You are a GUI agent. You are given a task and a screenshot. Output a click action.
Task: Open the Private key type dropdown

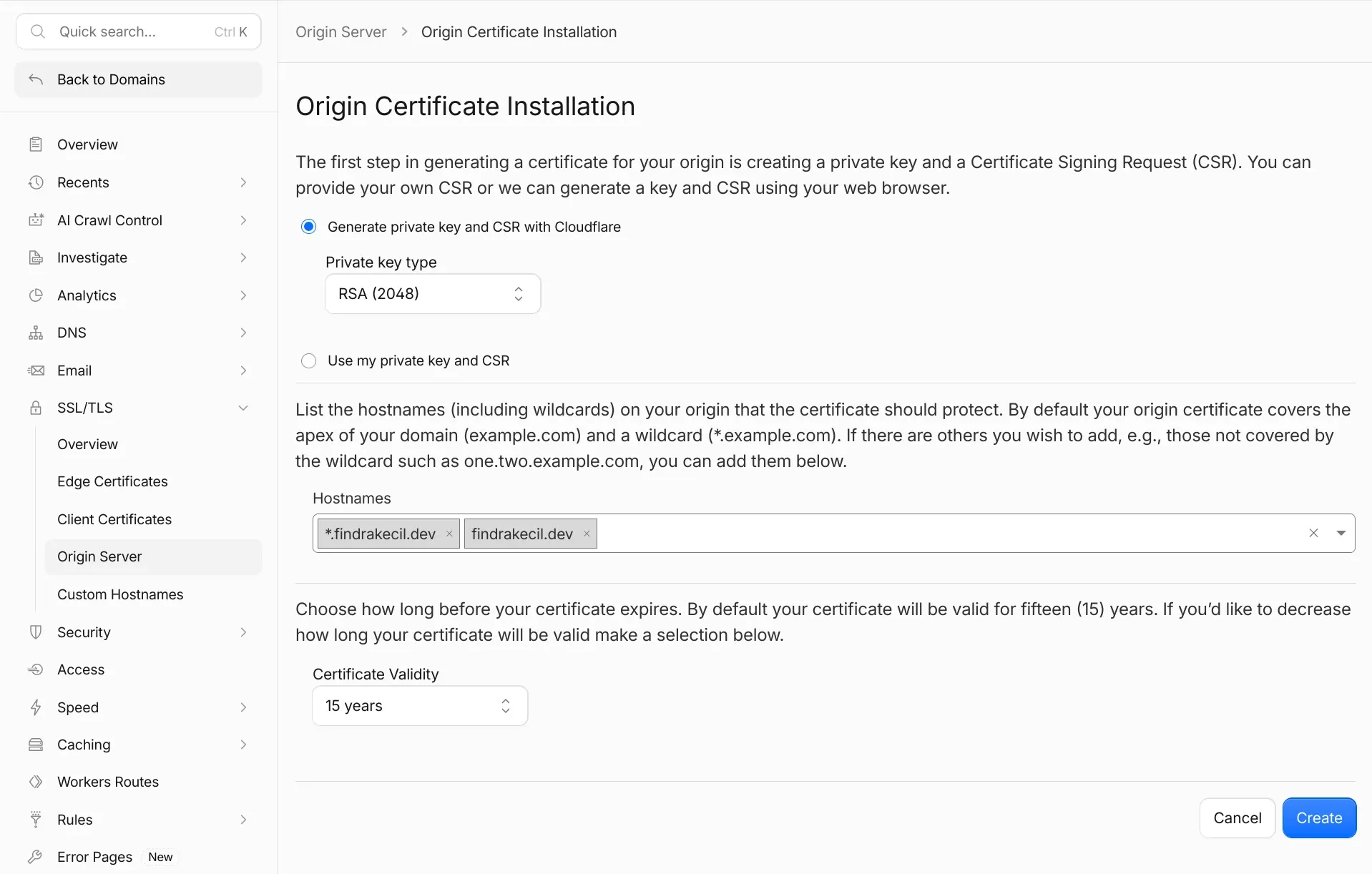[433, 294]
